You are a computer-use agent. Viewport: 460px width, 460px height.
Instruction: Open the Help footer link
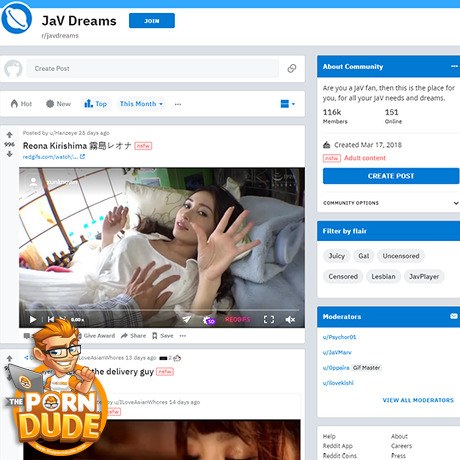[x=329, y=436]
